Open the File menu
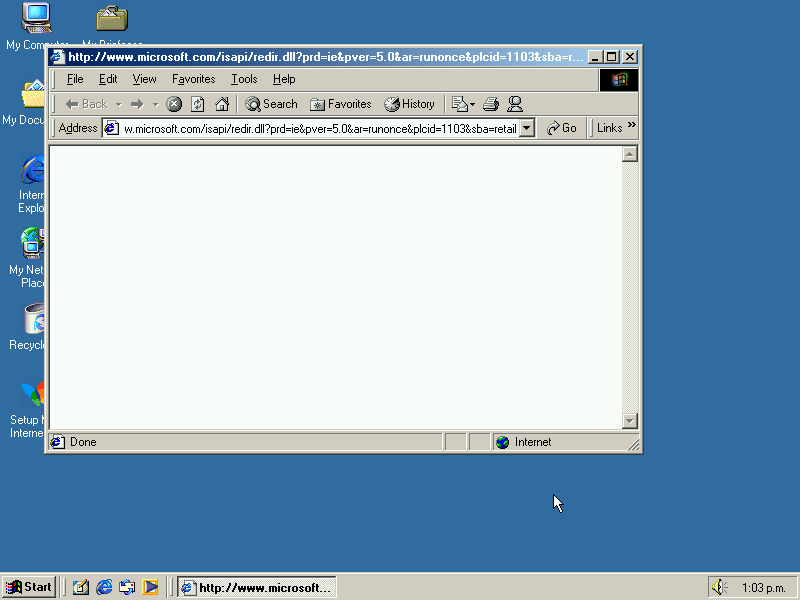The height and width of the screenshot is (600, 800). point(75,79)
